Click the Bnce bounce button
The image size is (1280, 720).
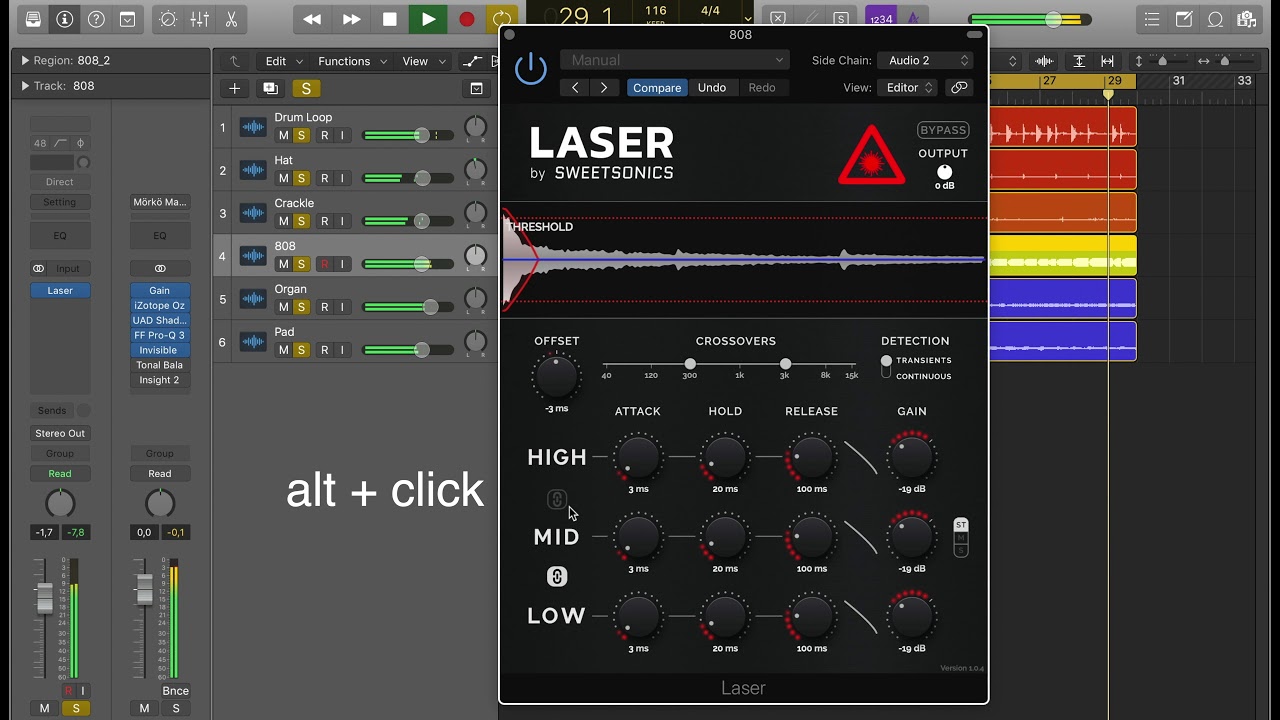click(x=176, y=691)
